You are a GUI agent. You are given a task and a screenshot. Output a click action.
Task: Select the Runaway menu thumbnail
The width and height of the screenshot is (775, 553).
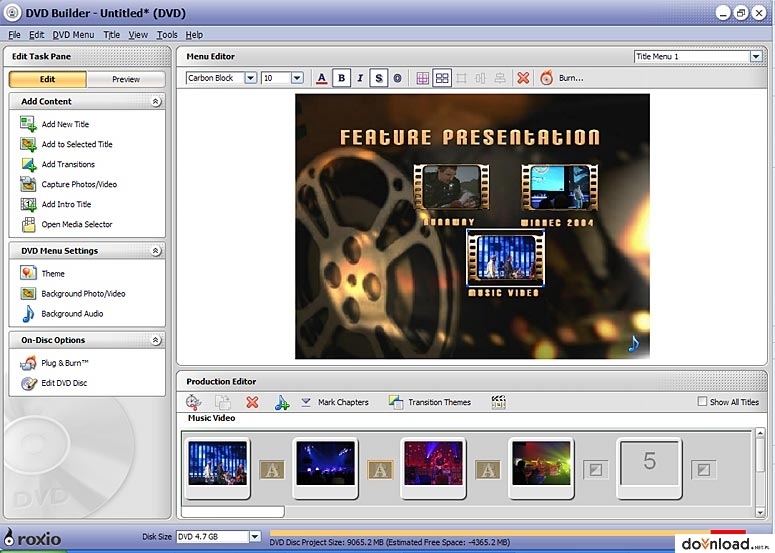[451, 187]
